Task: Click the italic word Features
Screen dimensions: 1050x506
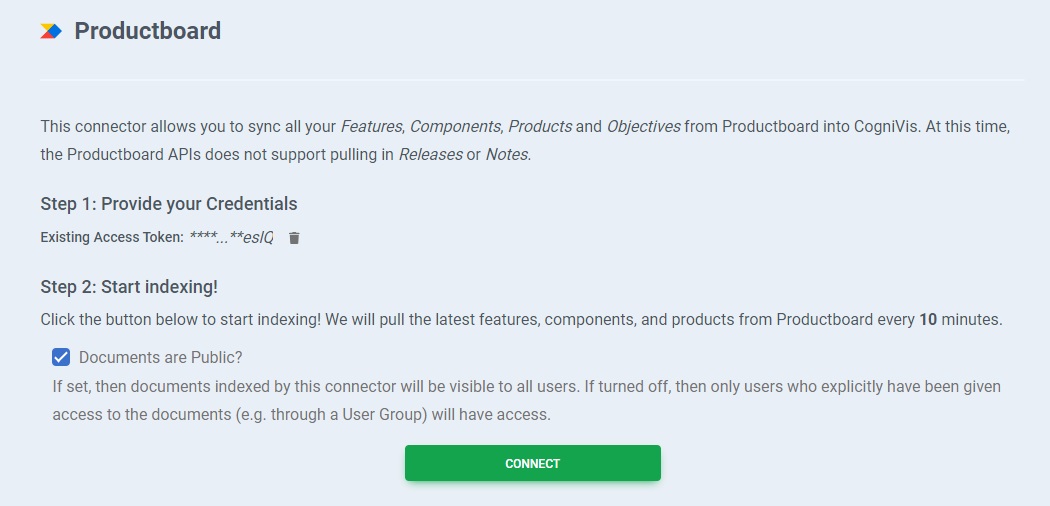Action: point(371,127)
